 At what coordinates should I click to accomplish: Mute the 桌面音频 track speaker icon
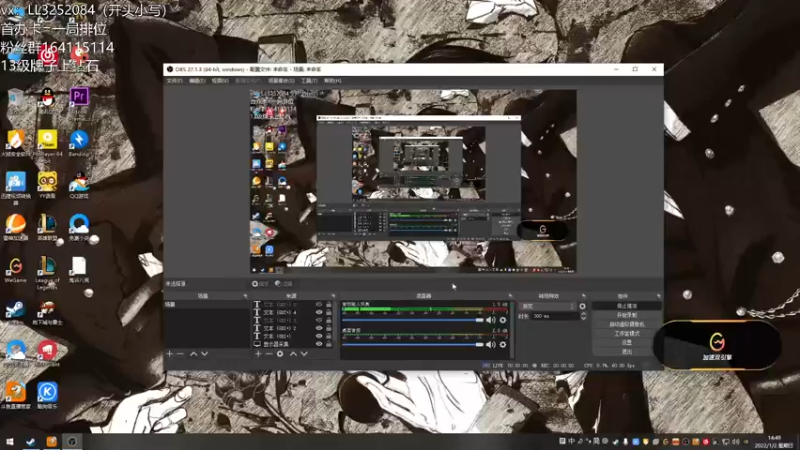tap(490, 344)
